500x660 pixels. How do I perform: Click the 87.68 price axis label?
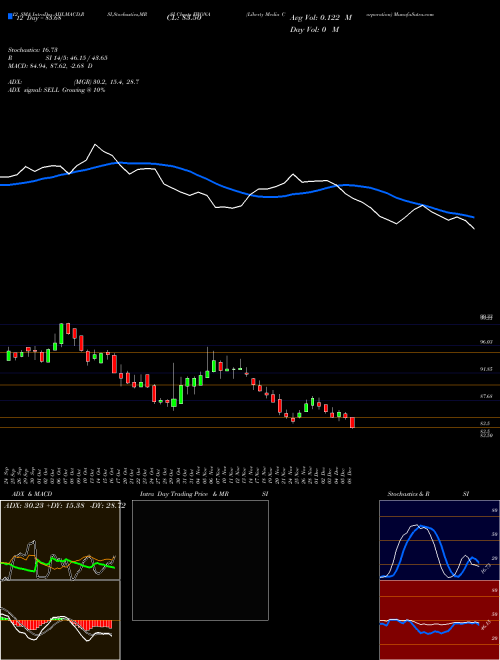click(x=486, y=396)
